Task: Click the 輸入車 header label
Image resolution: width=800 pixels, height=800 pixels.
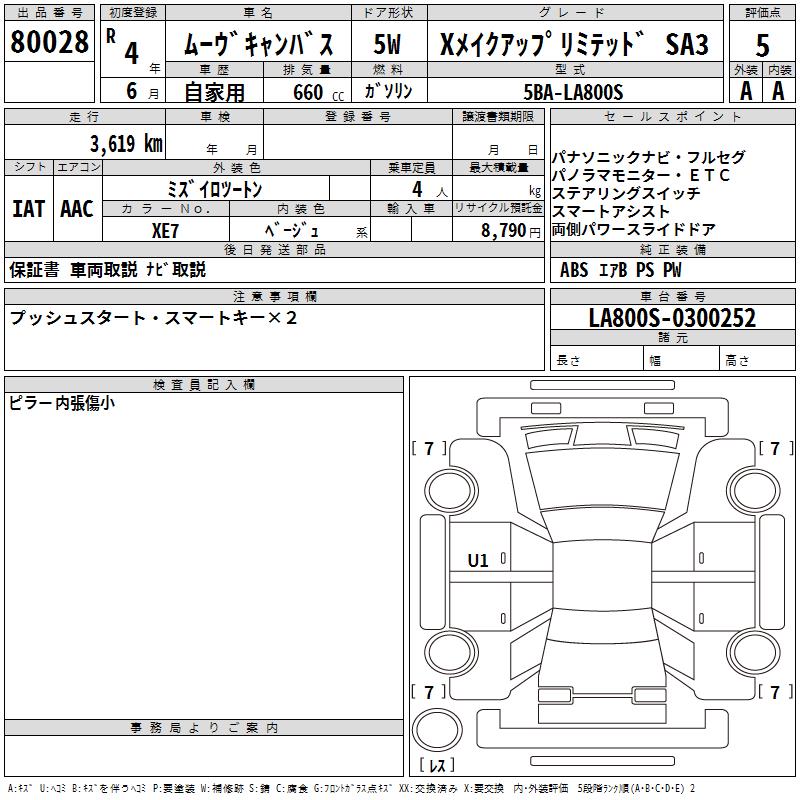Action: pos(411,209)
